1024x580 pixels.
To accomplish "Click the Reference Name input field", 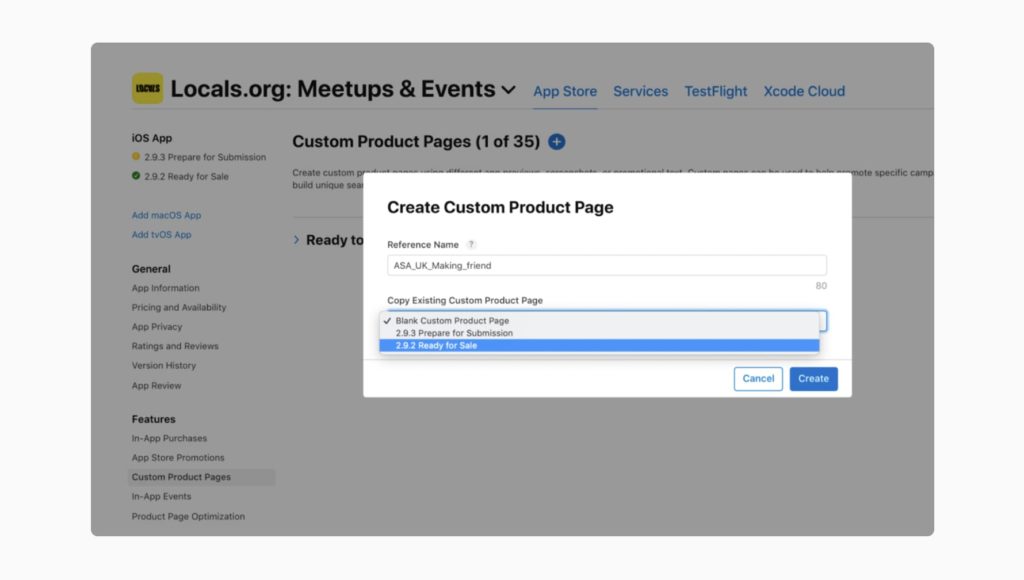I will (x=607, y=265).
